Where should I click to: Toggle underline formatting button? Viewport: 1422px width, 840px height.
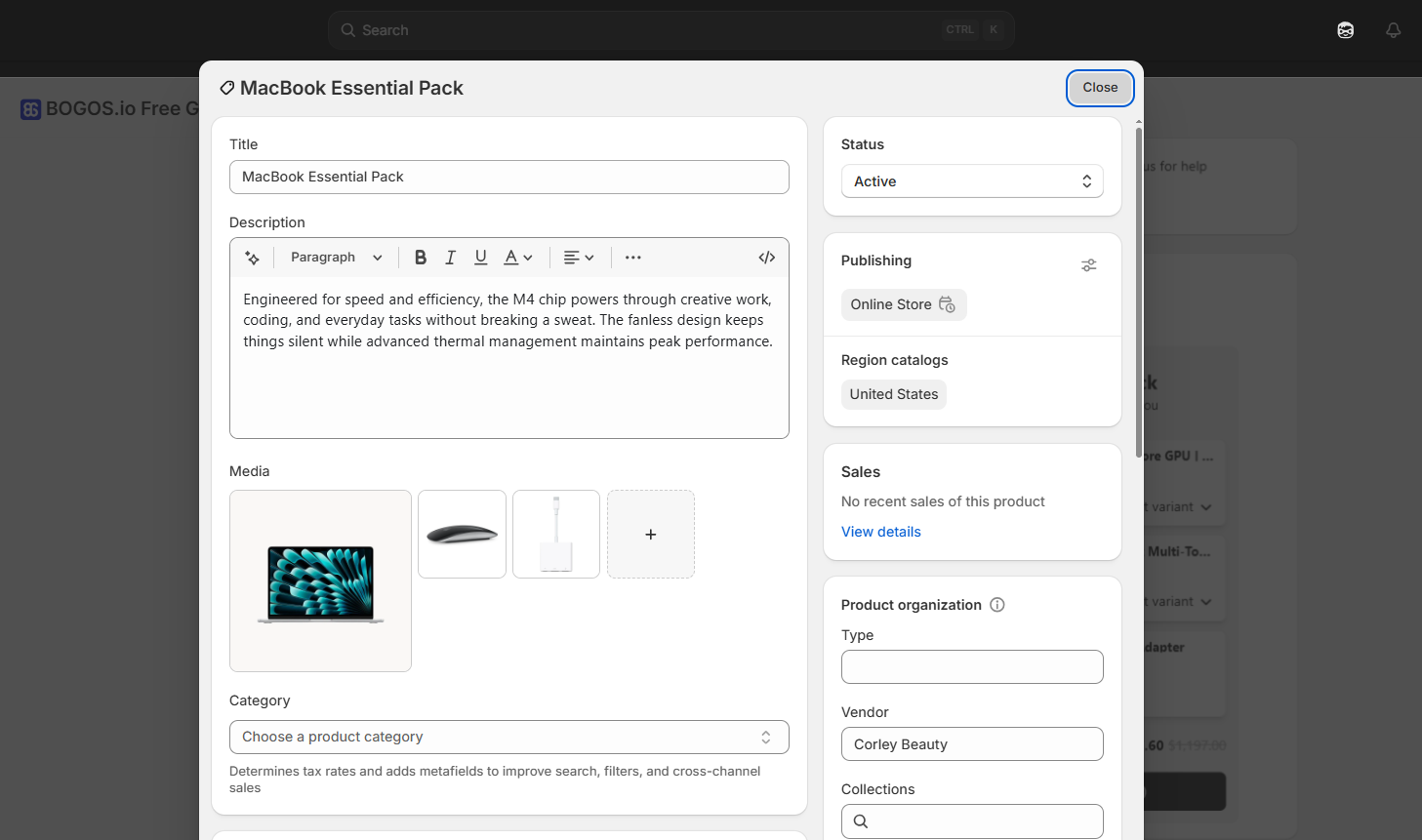pos(480,258)
